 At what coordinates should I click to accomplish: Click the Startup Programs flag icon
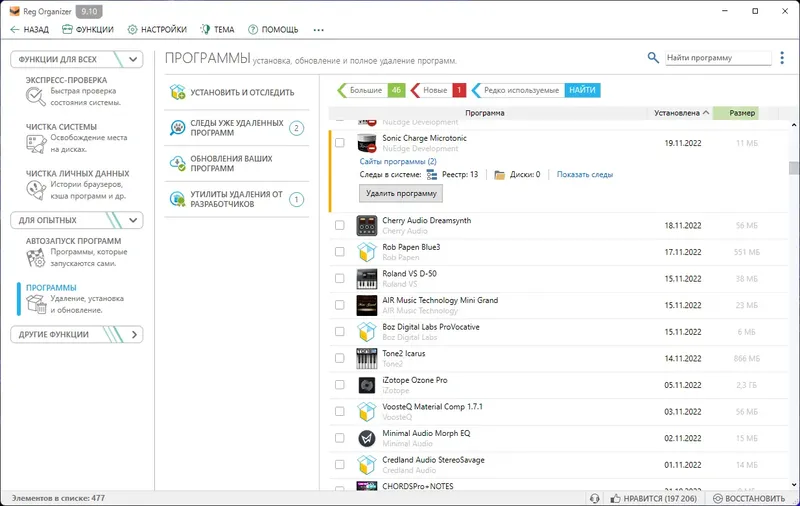pos(36,258)
